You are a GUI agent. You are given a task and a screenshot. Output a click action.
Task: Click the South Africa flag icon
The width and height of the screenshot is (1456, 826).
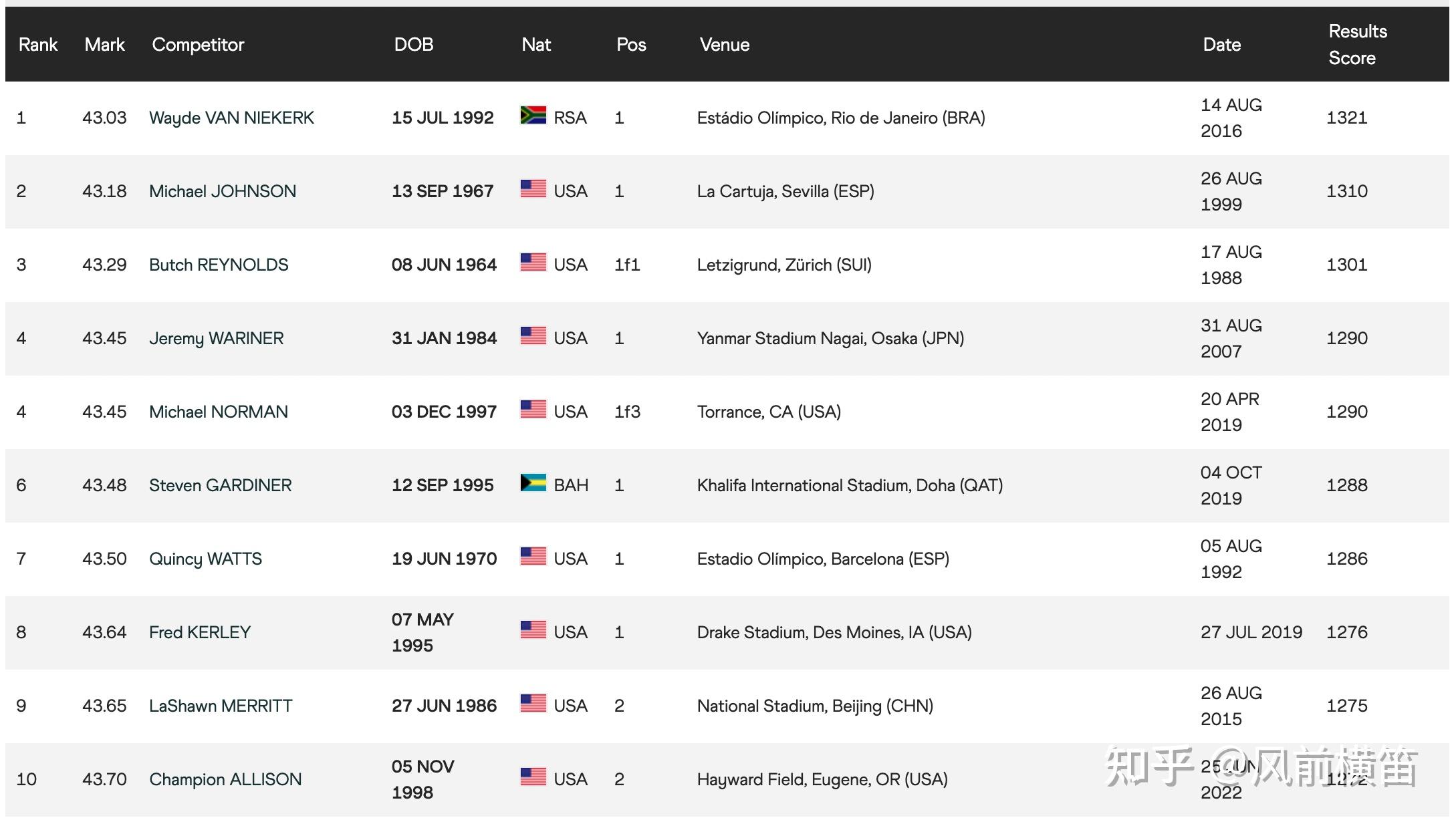[533, 116]
